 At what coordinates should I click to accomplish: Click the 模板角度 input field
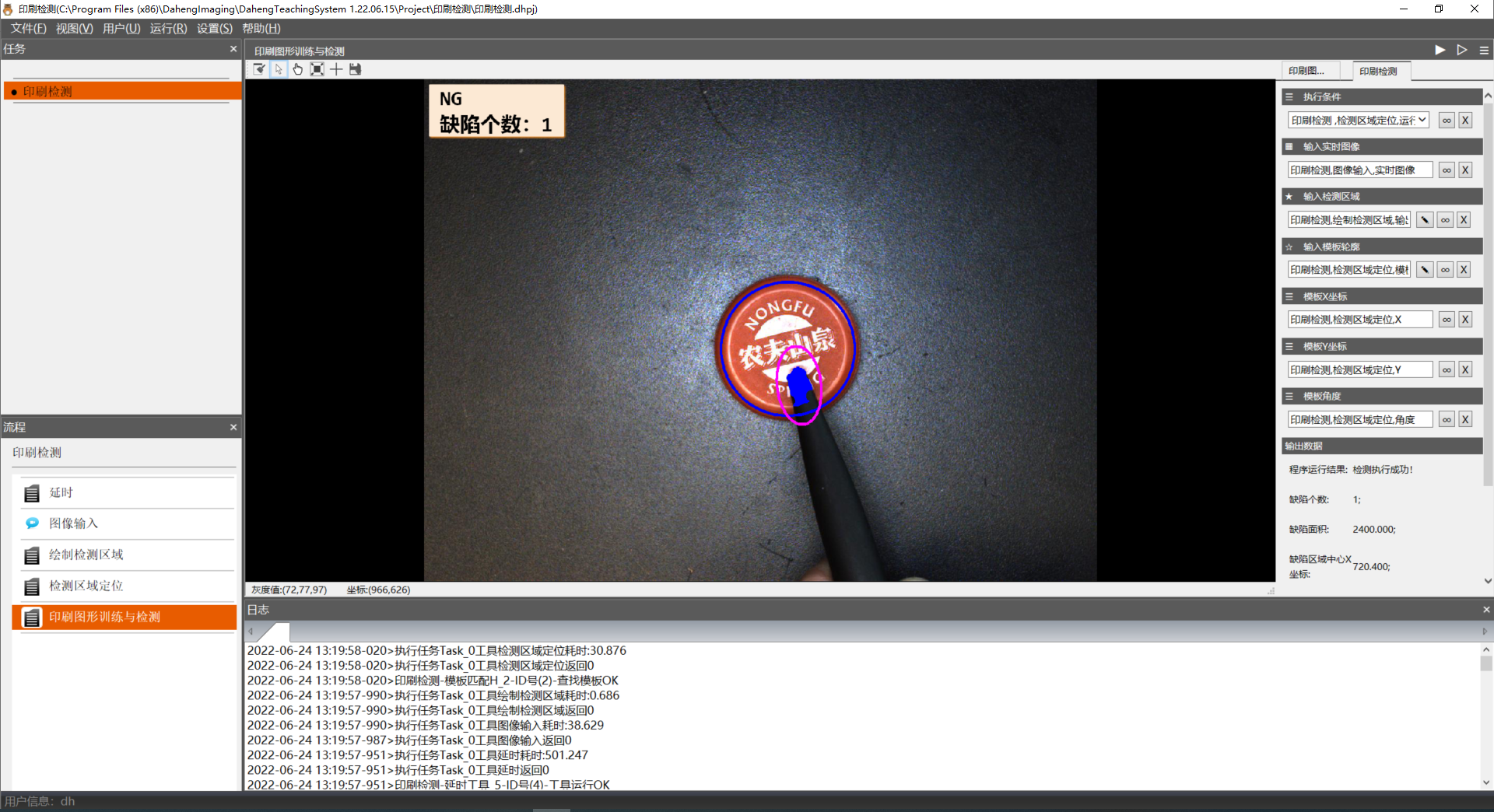pyautogui.click(x=1360, y=420)
